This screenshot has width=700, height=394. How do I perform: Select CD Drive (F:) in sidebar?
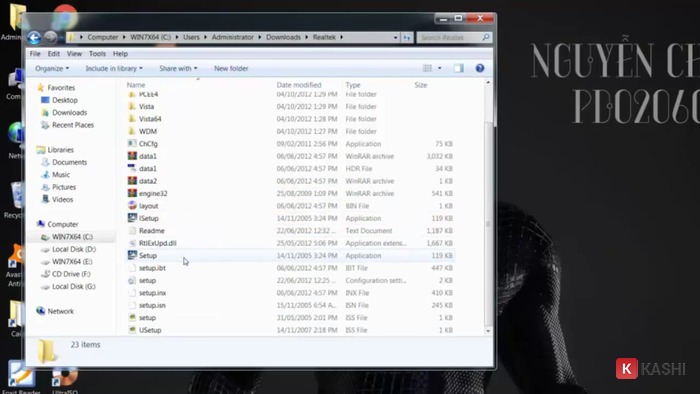[71, 274]
